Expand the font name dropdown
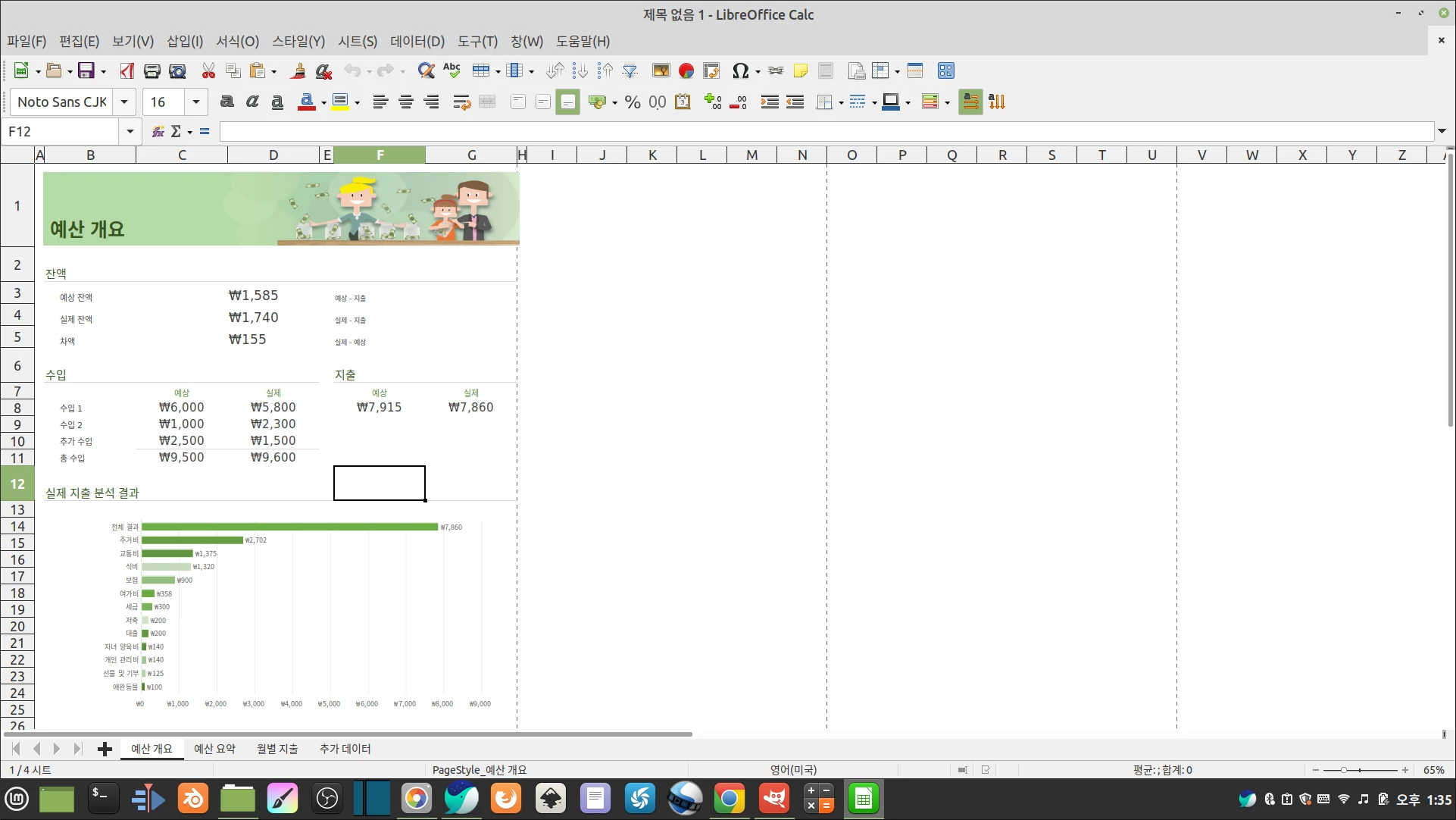1456x820 pixels. [124, 102]
